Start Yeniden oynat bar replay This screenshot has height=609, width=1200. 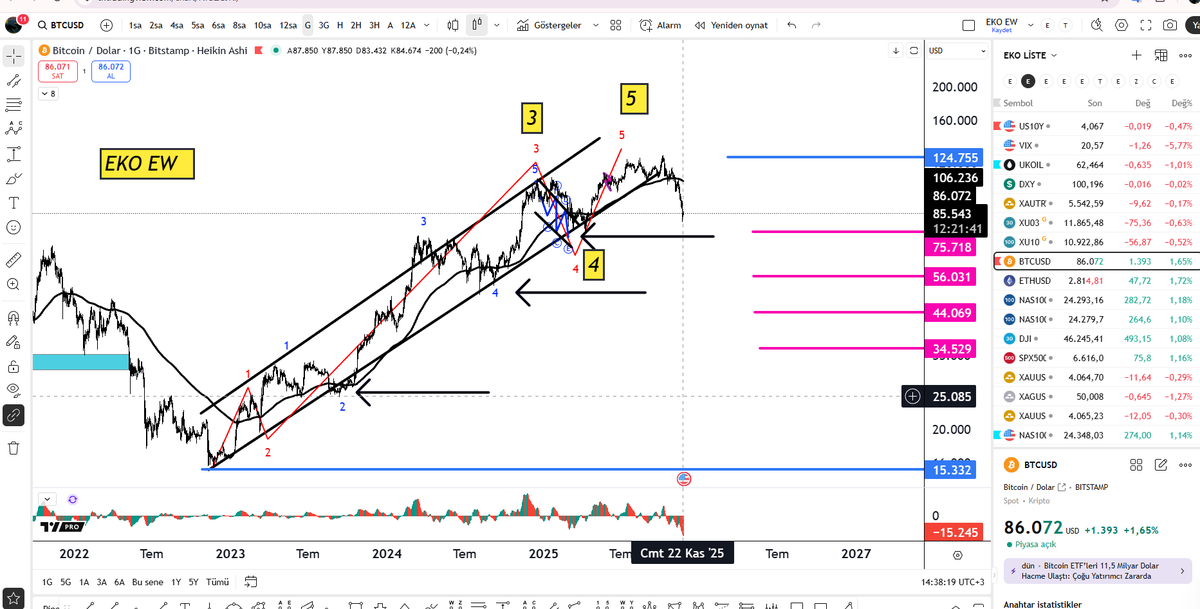(733, 25)
